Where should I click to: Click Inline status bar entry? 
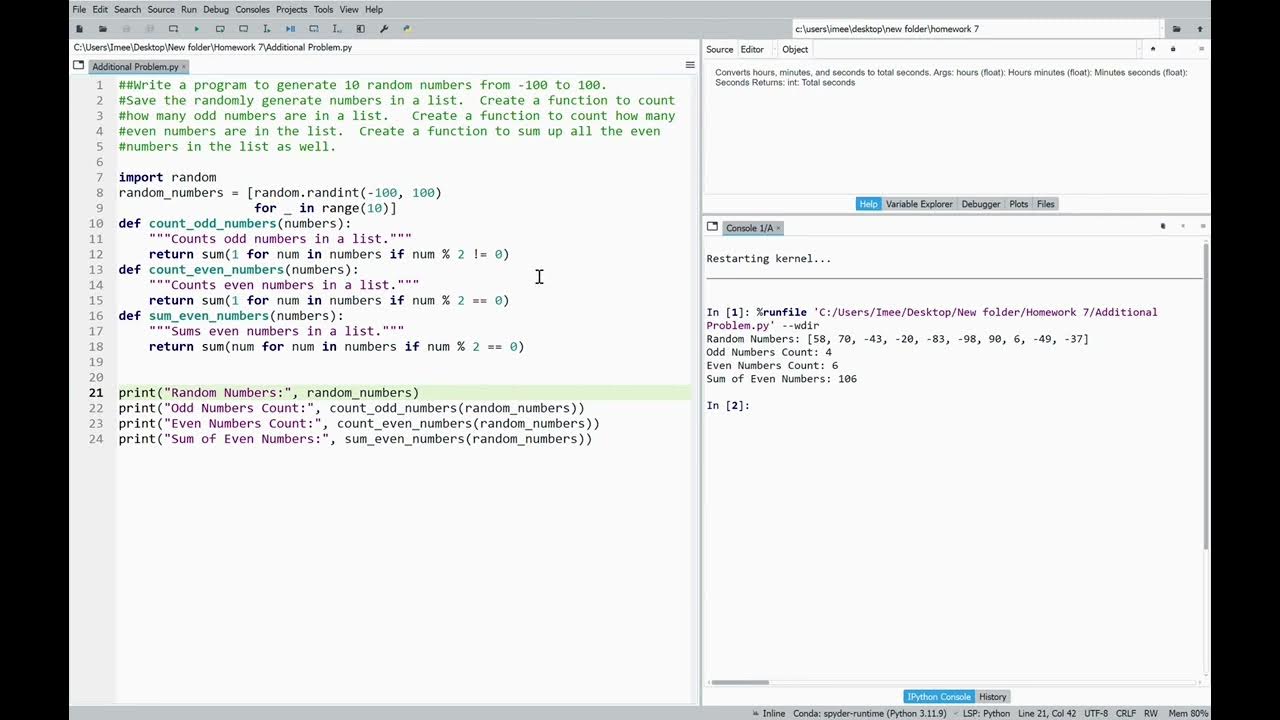[767, 713]
